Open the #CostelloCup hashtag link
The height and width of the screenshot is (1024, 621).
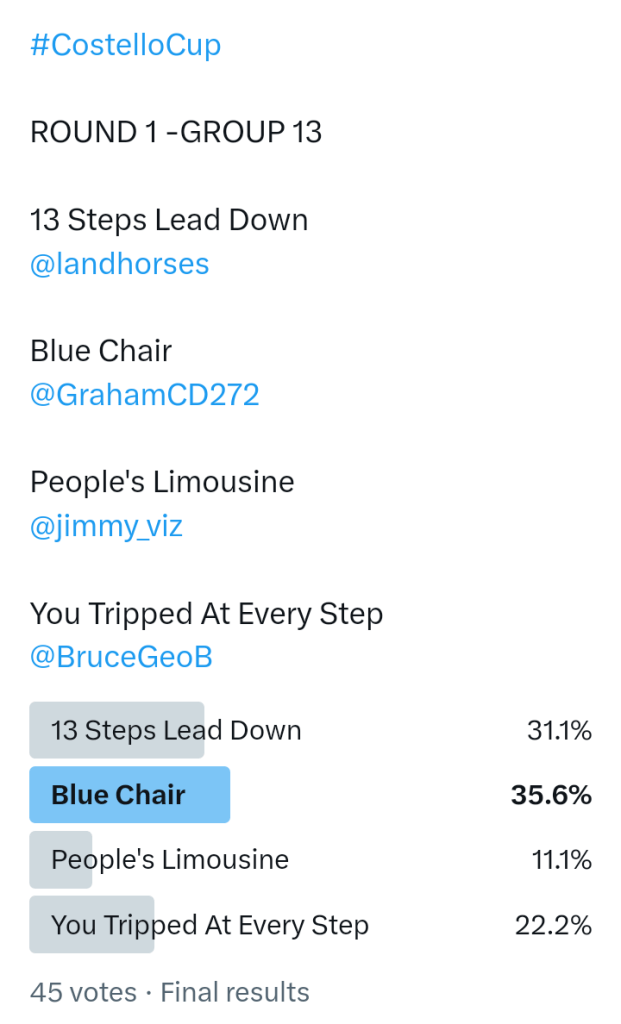pyautogui.click(x=126, y=45)
